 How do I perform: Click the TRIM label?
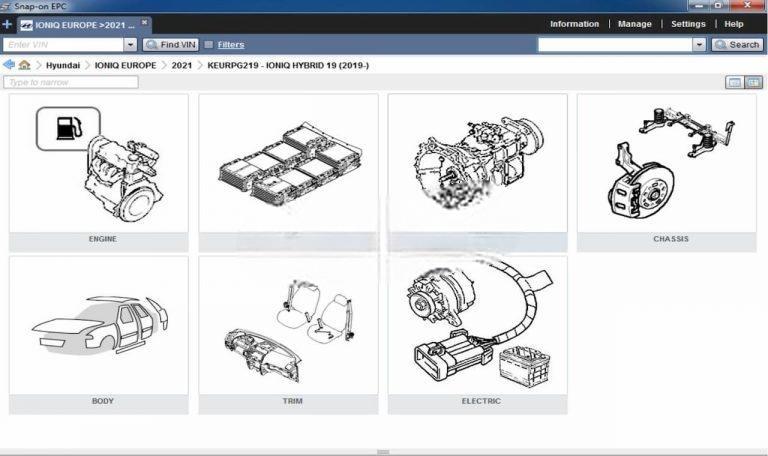click(292, 401)
